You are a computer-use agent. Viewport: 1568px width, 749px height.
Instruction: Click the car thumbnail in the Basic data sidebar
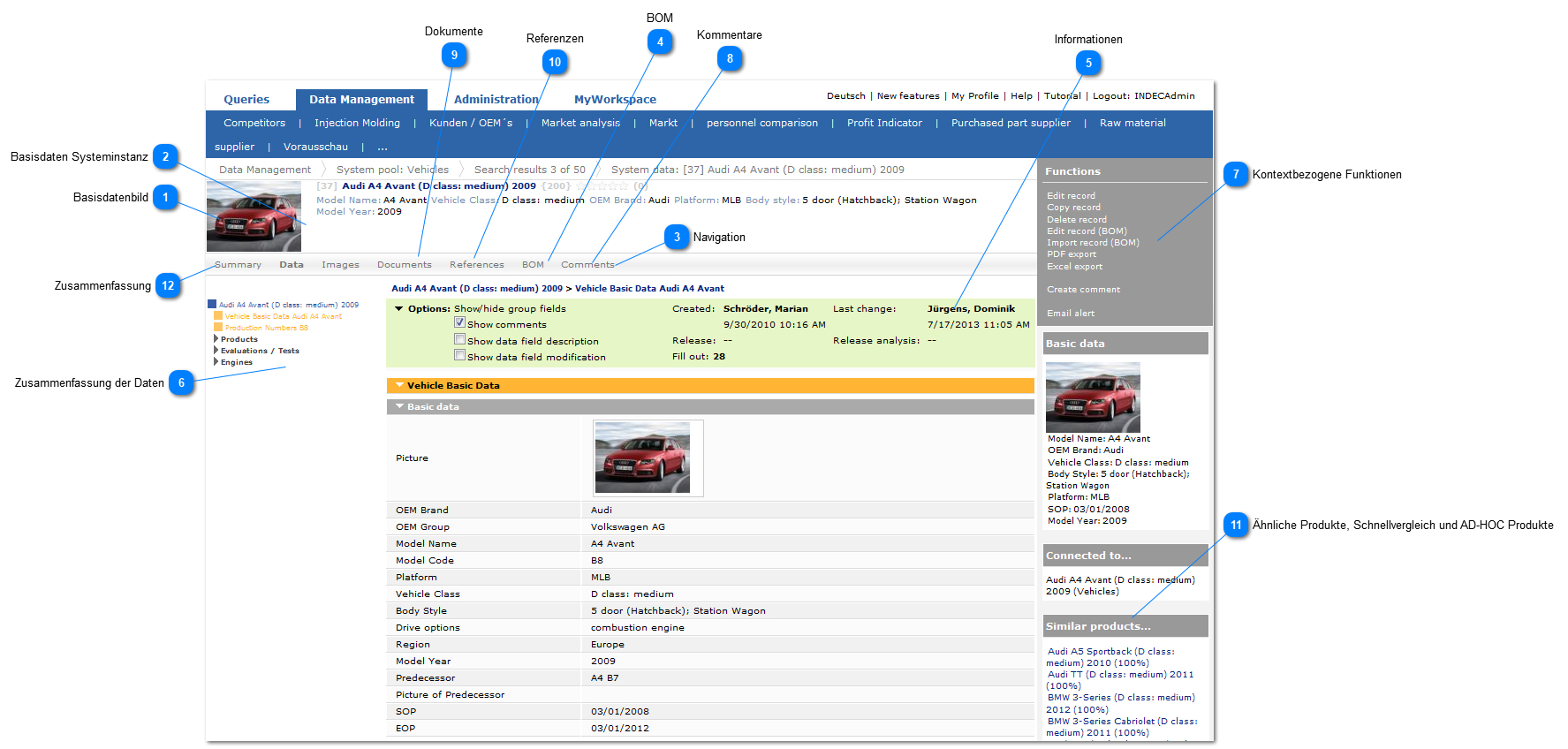point(1093,397)
